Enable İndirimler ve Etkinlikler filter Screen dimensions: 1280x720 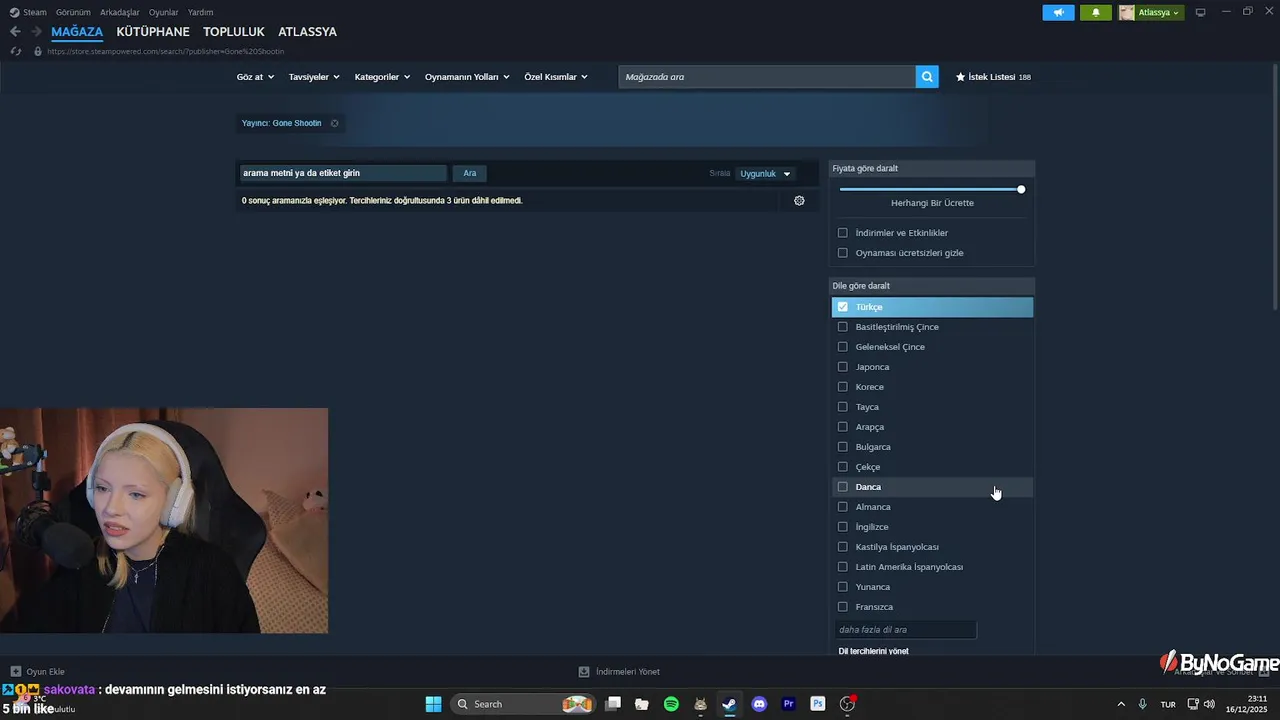(843, 233)
